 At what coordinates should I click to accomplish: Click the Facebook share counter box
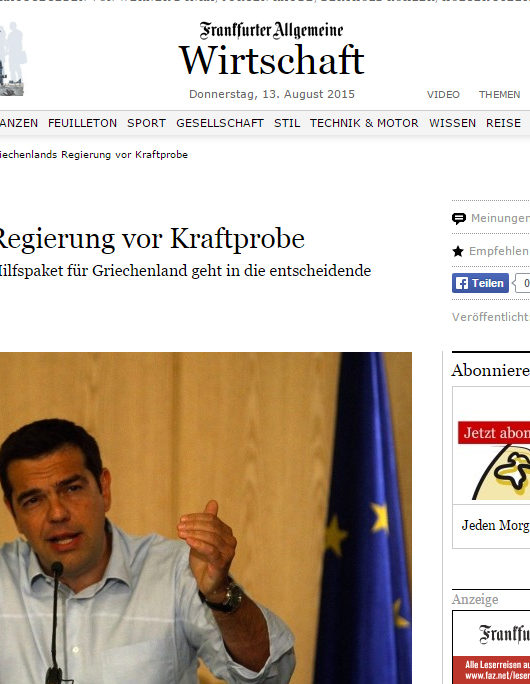[x=523, y=283]
